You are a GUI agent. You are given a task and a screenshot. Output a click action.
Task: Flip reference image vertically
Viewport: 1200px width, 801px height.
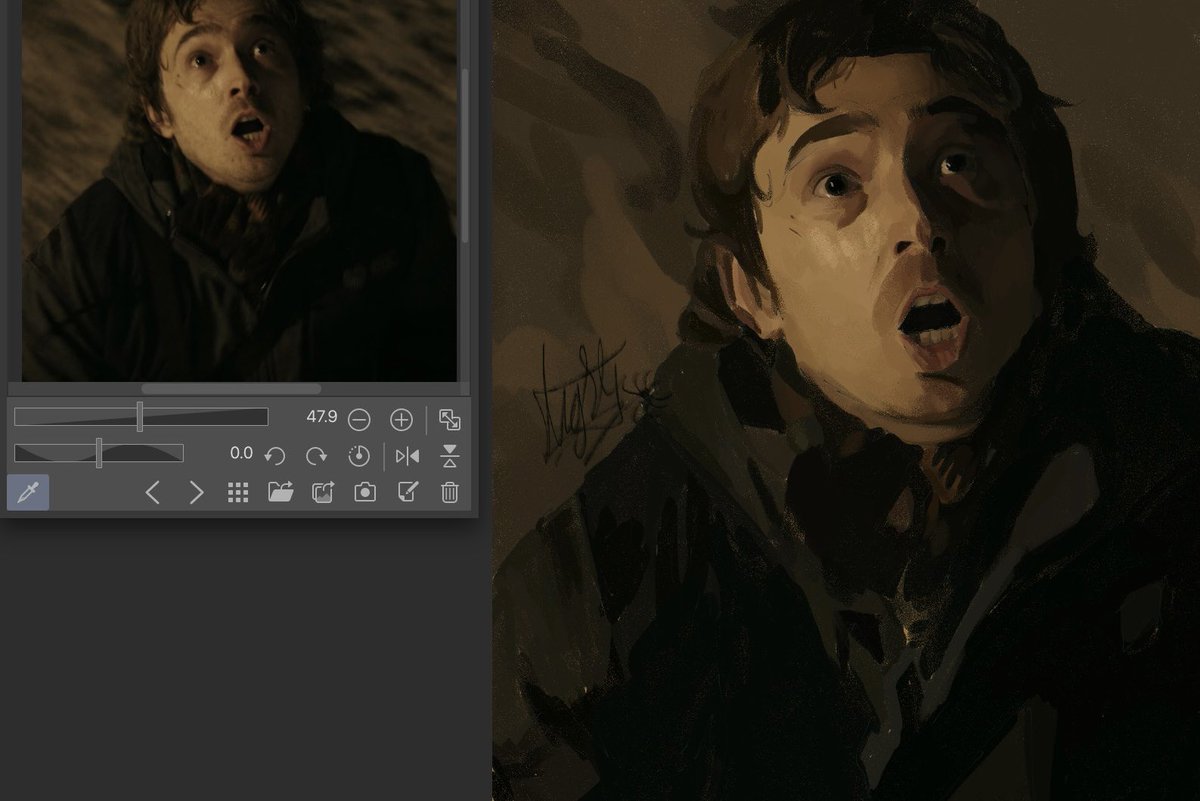click(450, 456)
